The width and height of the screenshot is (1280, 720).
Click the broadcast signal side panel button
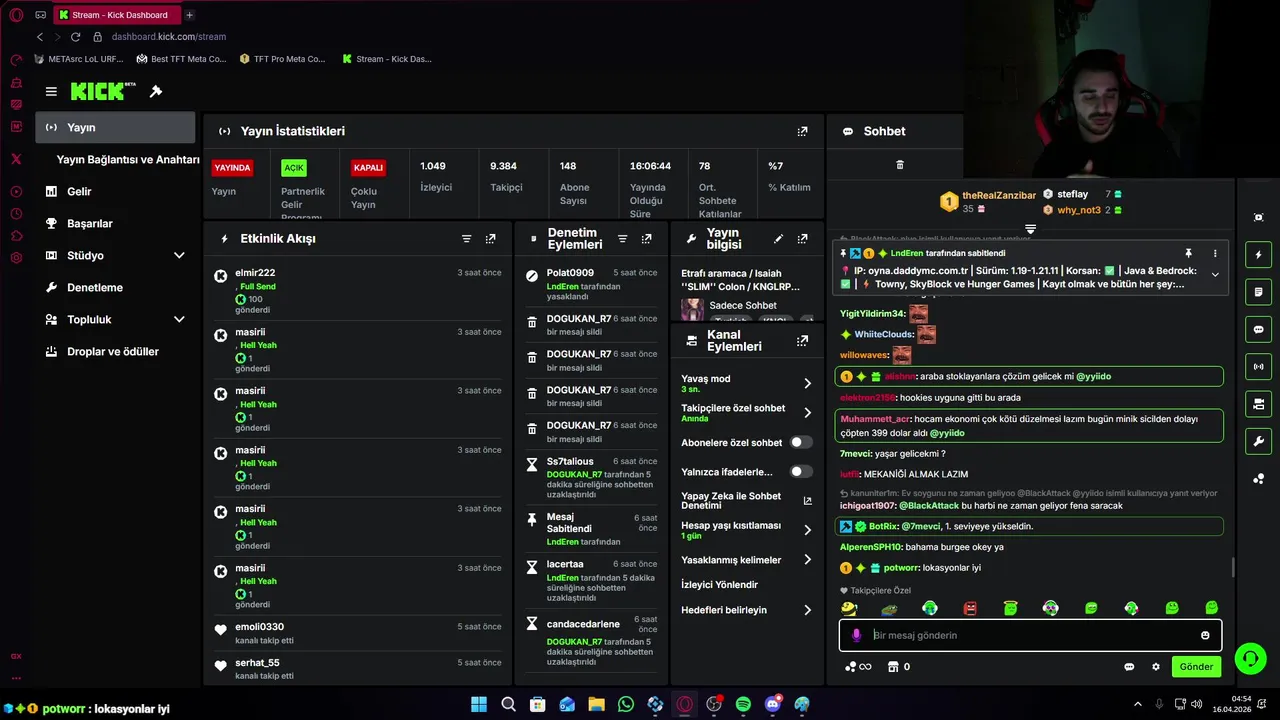[1258, 367]
